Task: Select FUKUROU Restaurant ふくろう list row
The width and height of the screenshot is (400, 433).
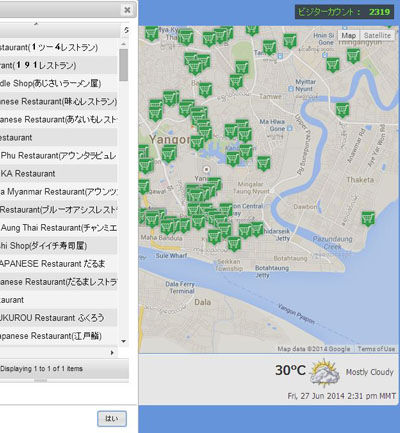Action: [58, 318]
